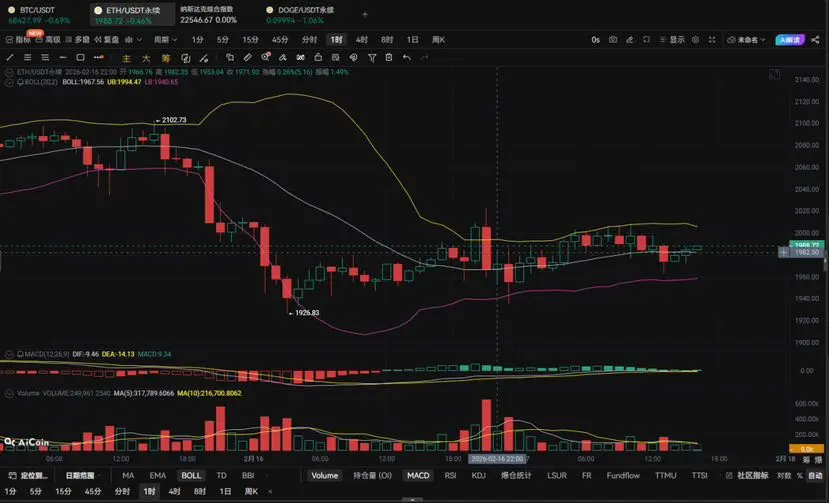This screenshot has width=829, height=503.
Task: Open the 日期范围 date range selector
Action: (x=80, y=475)
